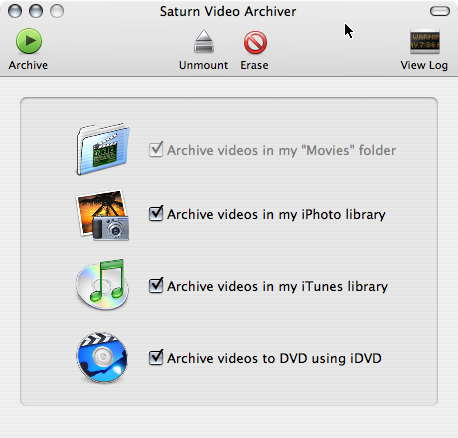Click the Archive toolbar label
The image size is (458, 438).
[x=28, y=65]
